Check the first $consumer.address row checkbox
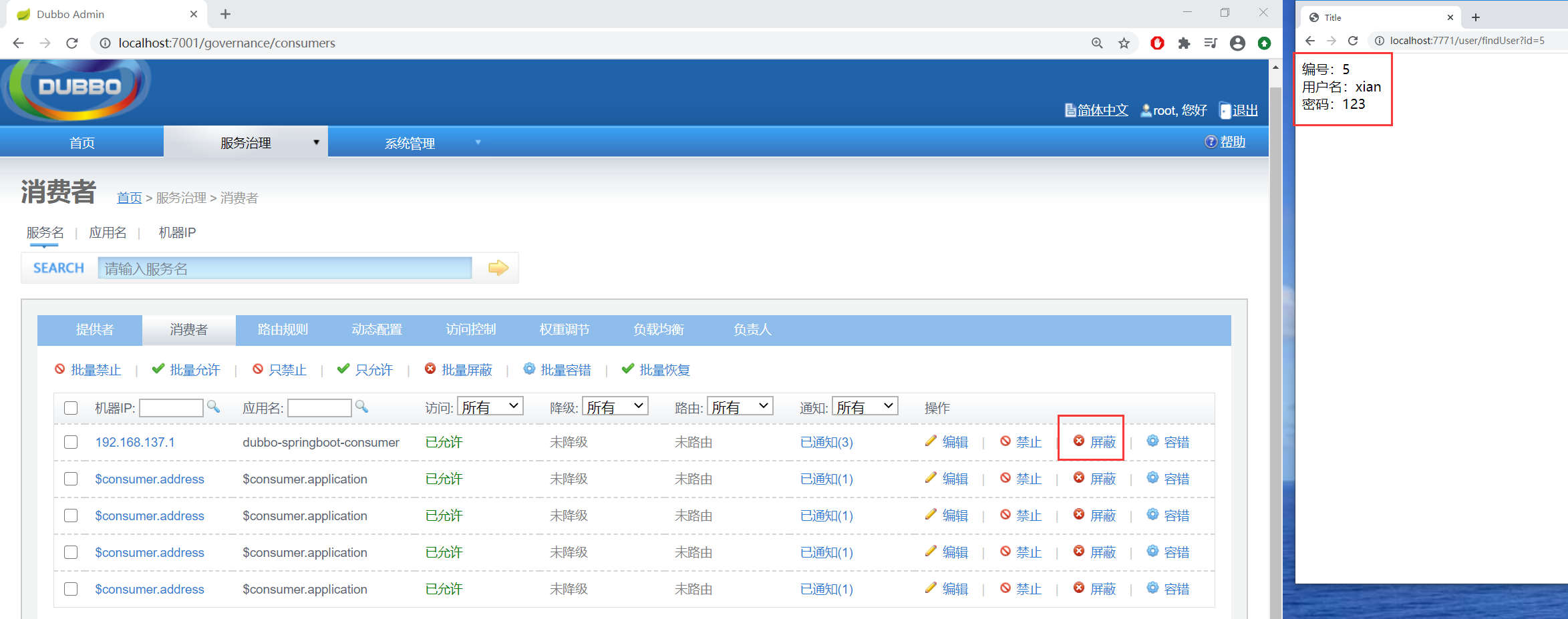This screenshot has height=619, width=1568. pyautogui.click(x=71, y=479)
